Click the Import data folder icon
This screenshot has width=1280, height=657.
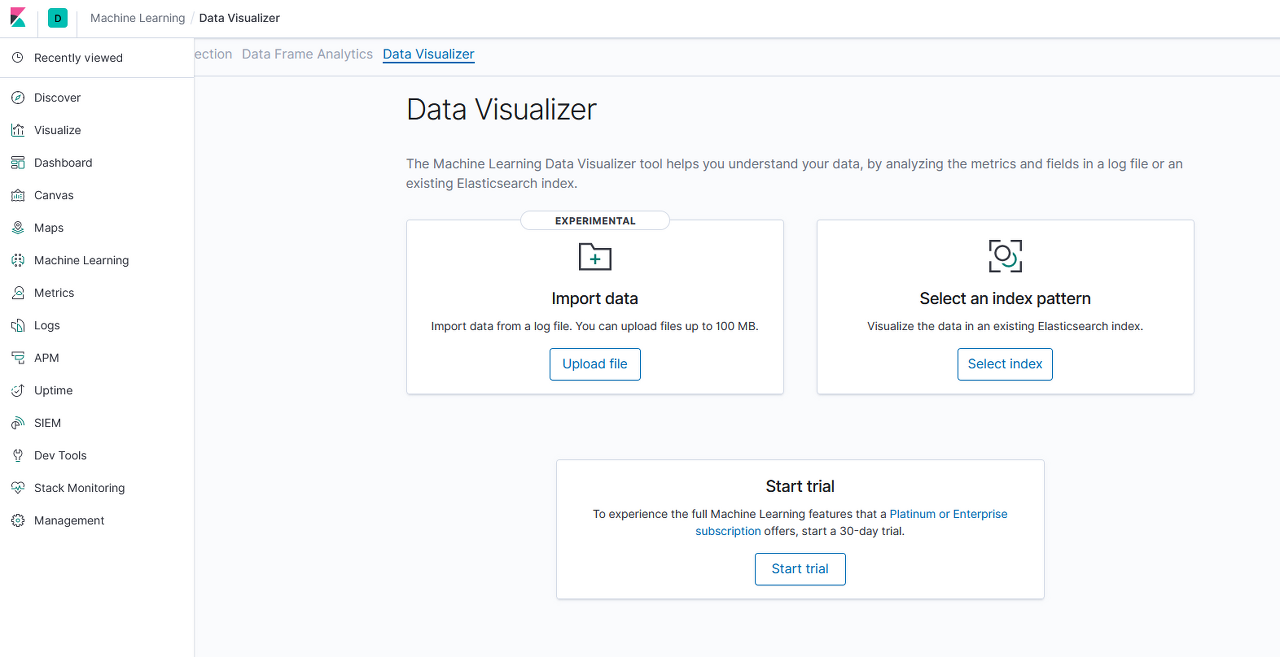[x=595, y=257]
